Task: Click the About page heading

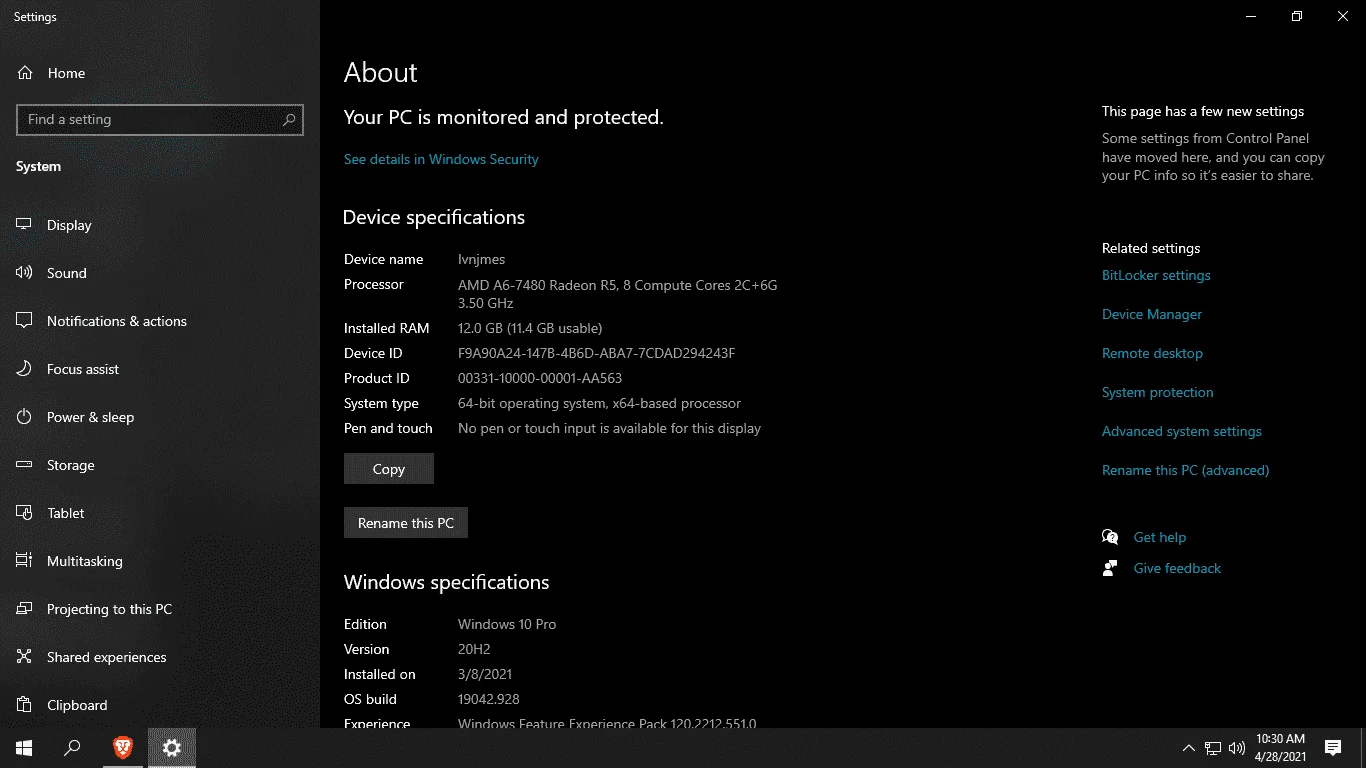Action: pos(380,73)
